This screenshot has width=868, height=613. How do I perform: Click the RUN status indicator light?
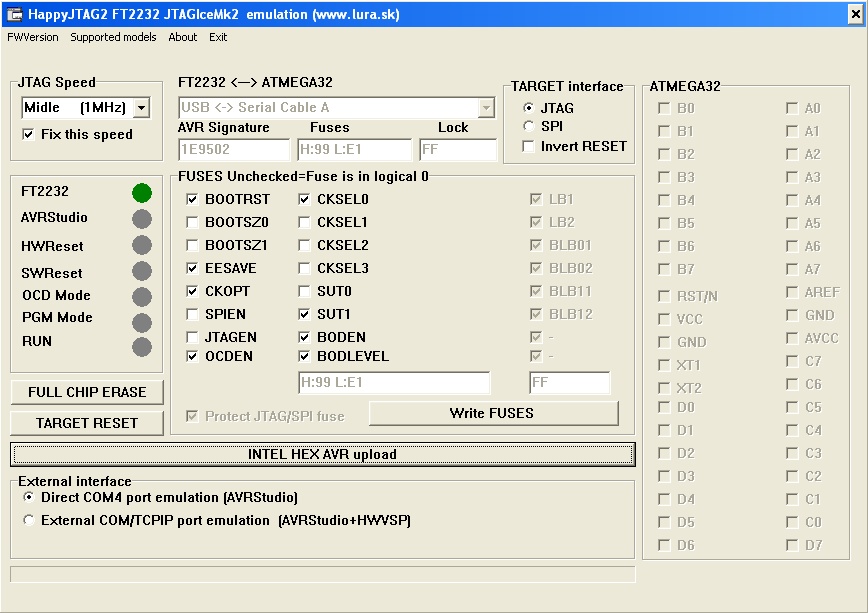click(x=142, y=347)
